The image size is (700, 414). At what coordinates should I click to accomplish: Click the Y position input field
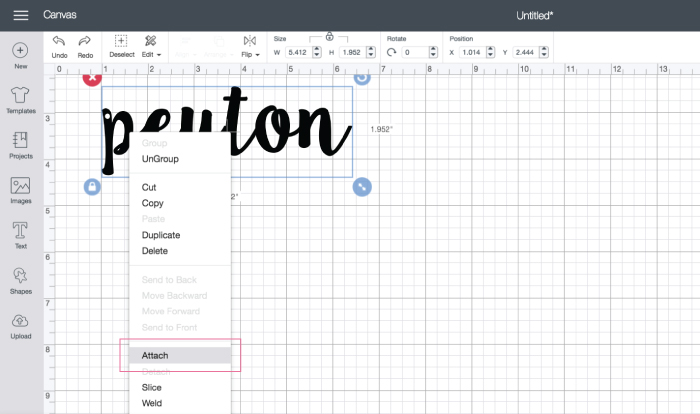[525, 52]
